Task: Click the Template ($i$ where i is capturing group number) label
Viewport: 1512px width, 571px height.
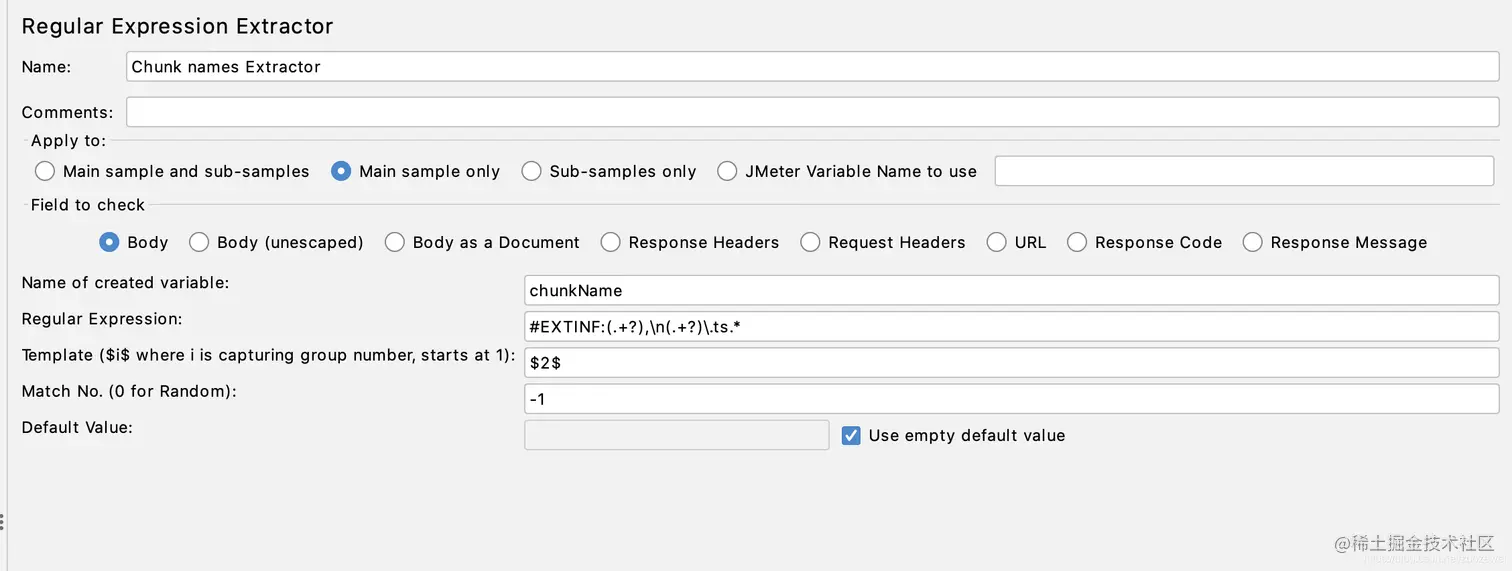Action: pos(269,355)
